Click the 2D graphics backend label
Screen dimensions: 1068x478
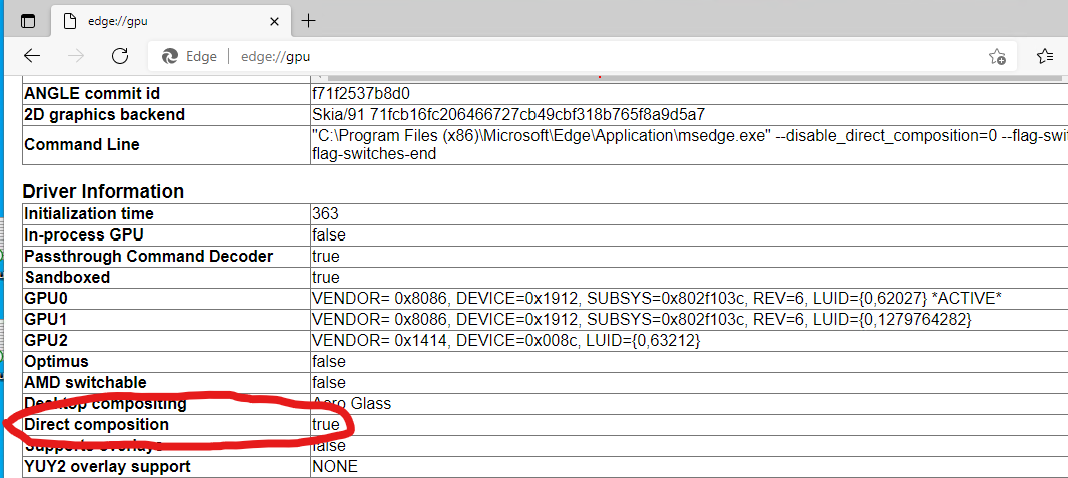click(104, 114)
